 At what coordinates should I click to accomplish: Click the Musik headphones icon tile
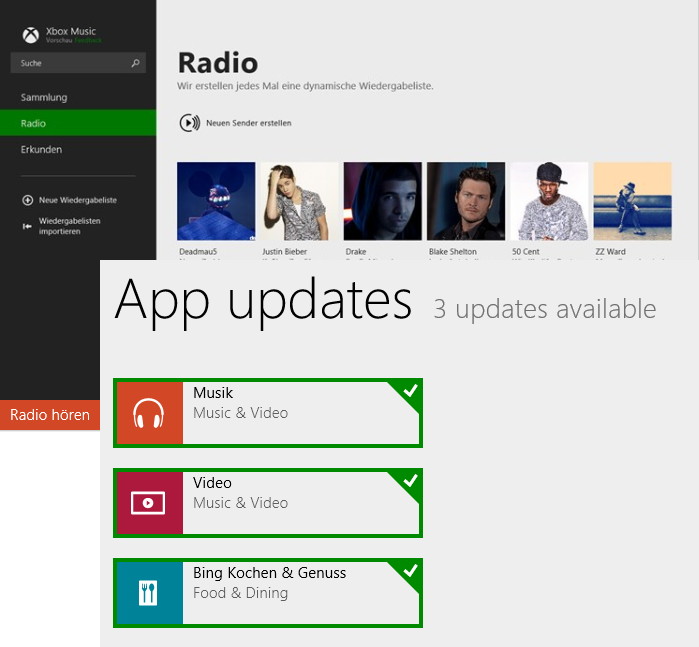[x=150, y=413]
